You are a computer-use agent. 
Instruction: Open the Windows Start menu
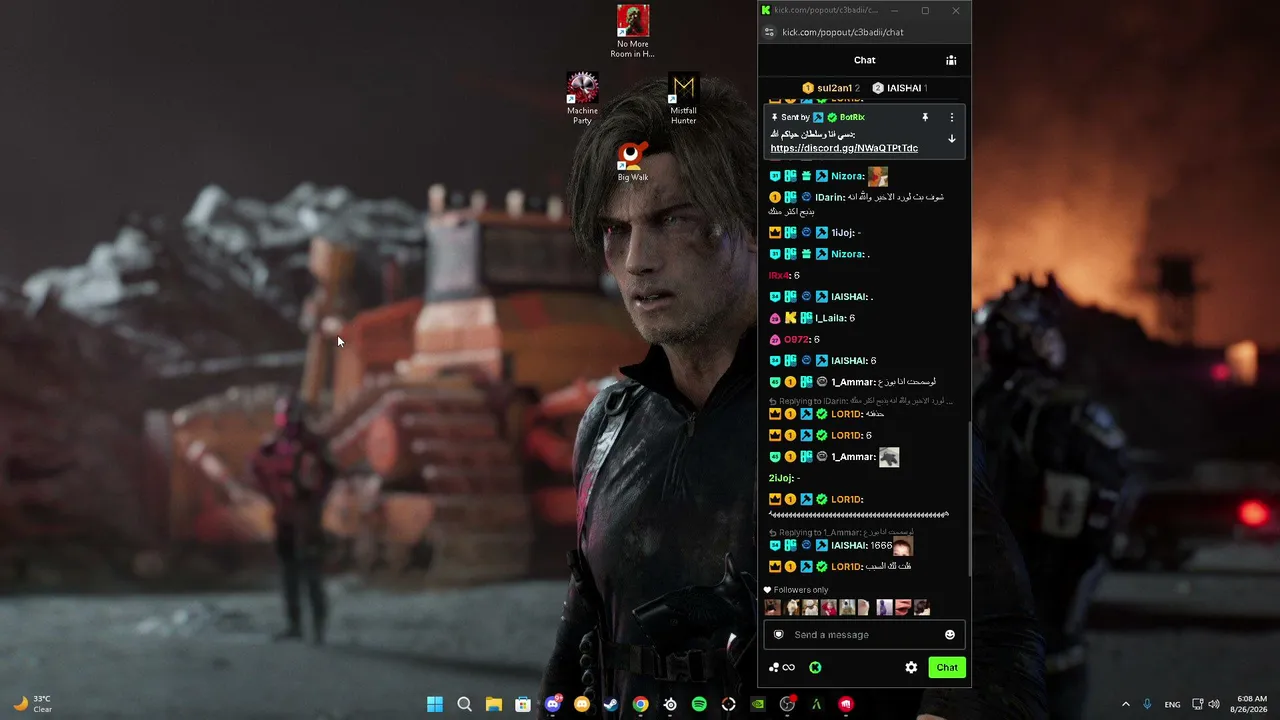pos(435,704)
